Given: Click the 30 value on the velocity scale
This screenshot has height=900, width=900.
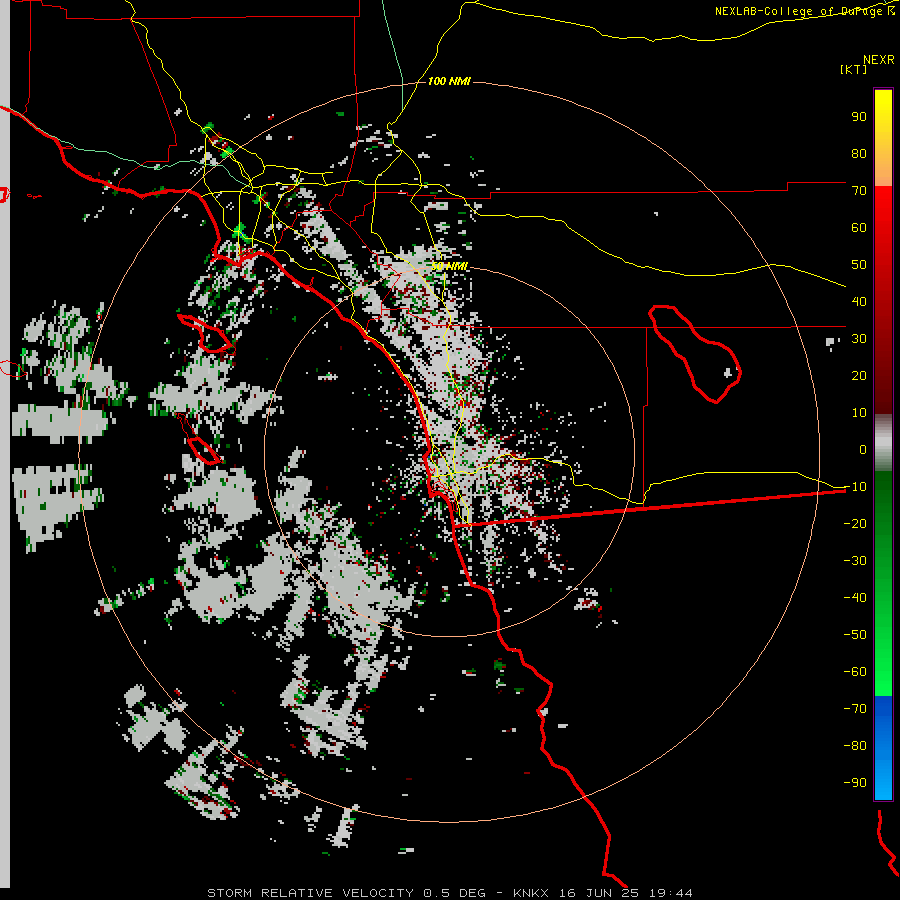Looking at the screenshot, I should pyautogui.click(x=859, y=339).
